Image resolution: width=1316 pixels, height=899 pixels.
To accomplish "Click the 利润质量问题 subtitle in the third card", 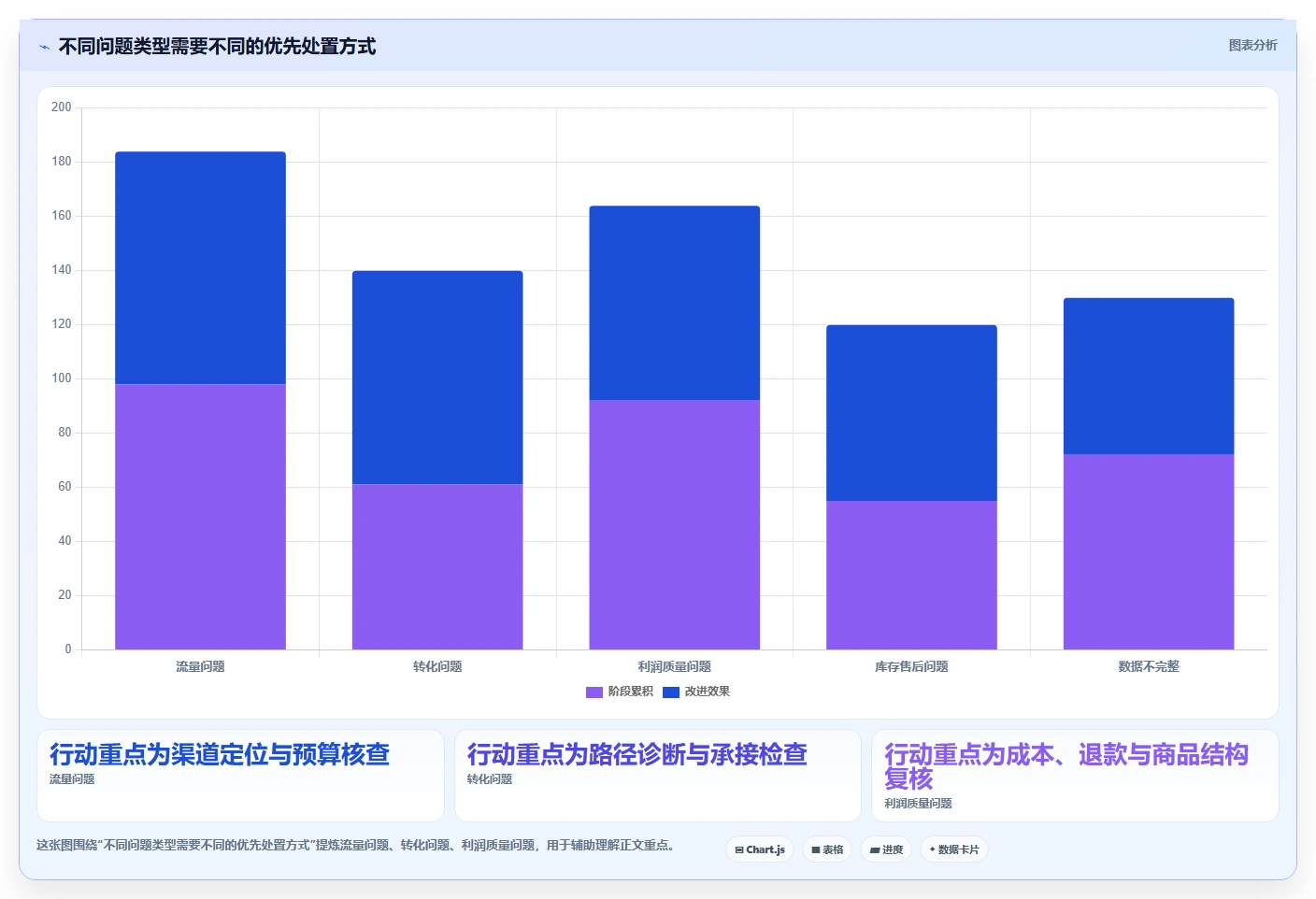I will click(x=918, y=804).
